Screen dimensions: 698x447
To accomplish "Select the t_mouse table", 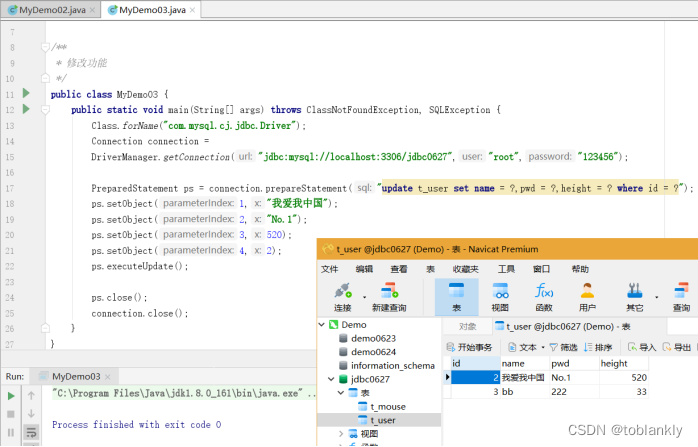I will [388, 406].
